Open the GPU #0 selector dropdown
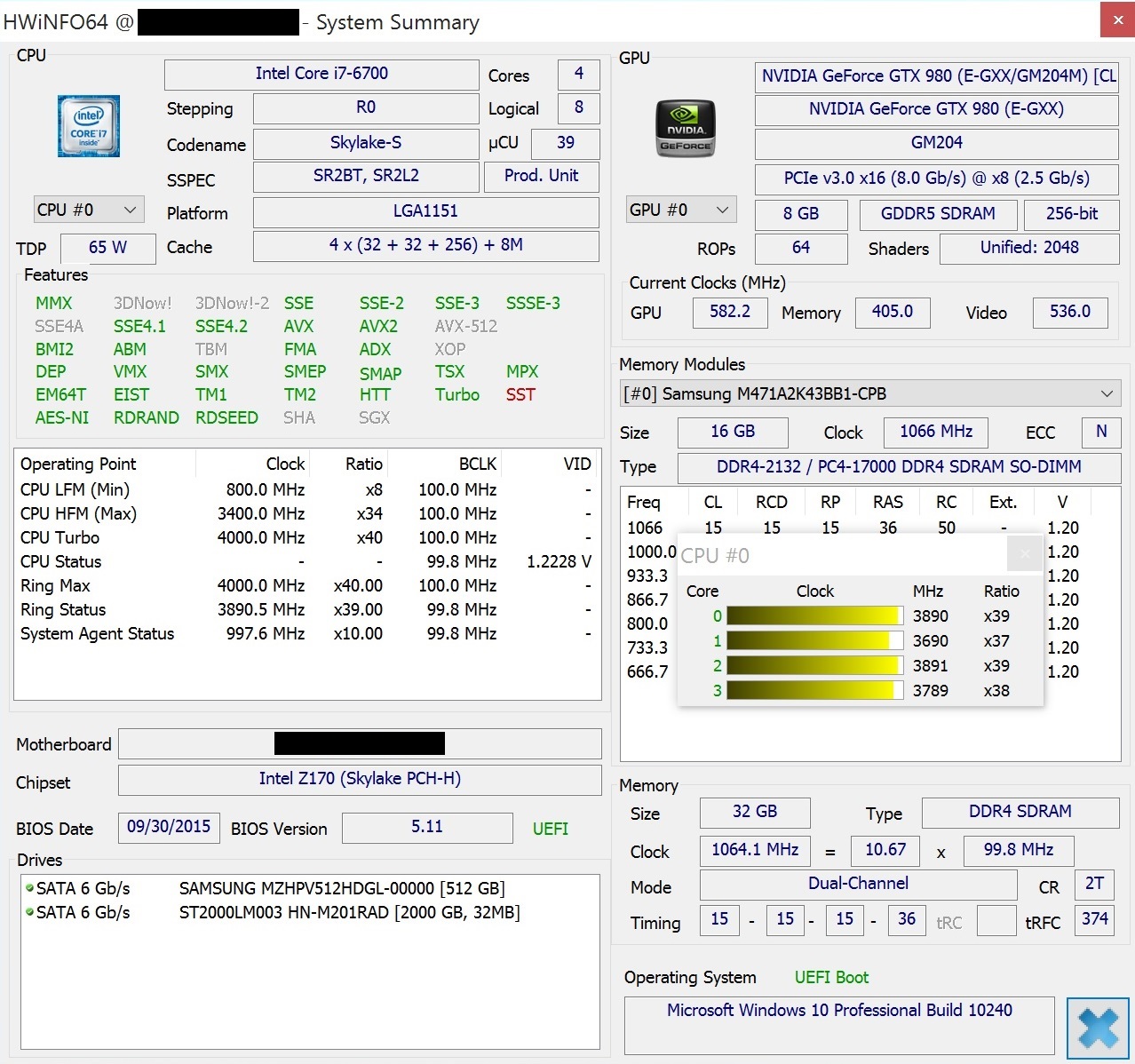Image resolution: width=1135 pixels, height=1064 pixels. [x=681, y=210]
